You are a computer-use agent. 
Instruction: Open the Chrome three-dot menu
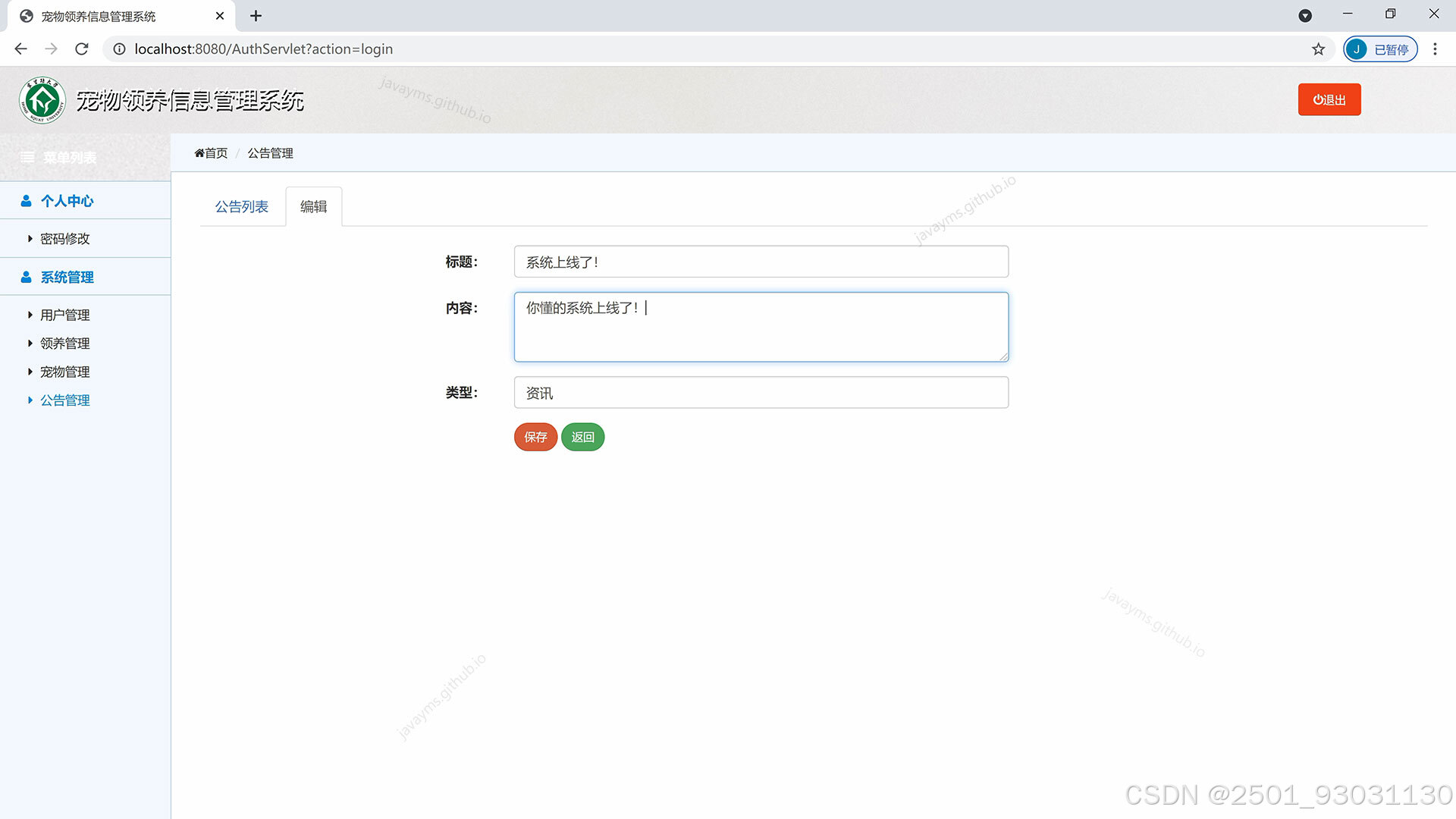tap(1435, 49)
